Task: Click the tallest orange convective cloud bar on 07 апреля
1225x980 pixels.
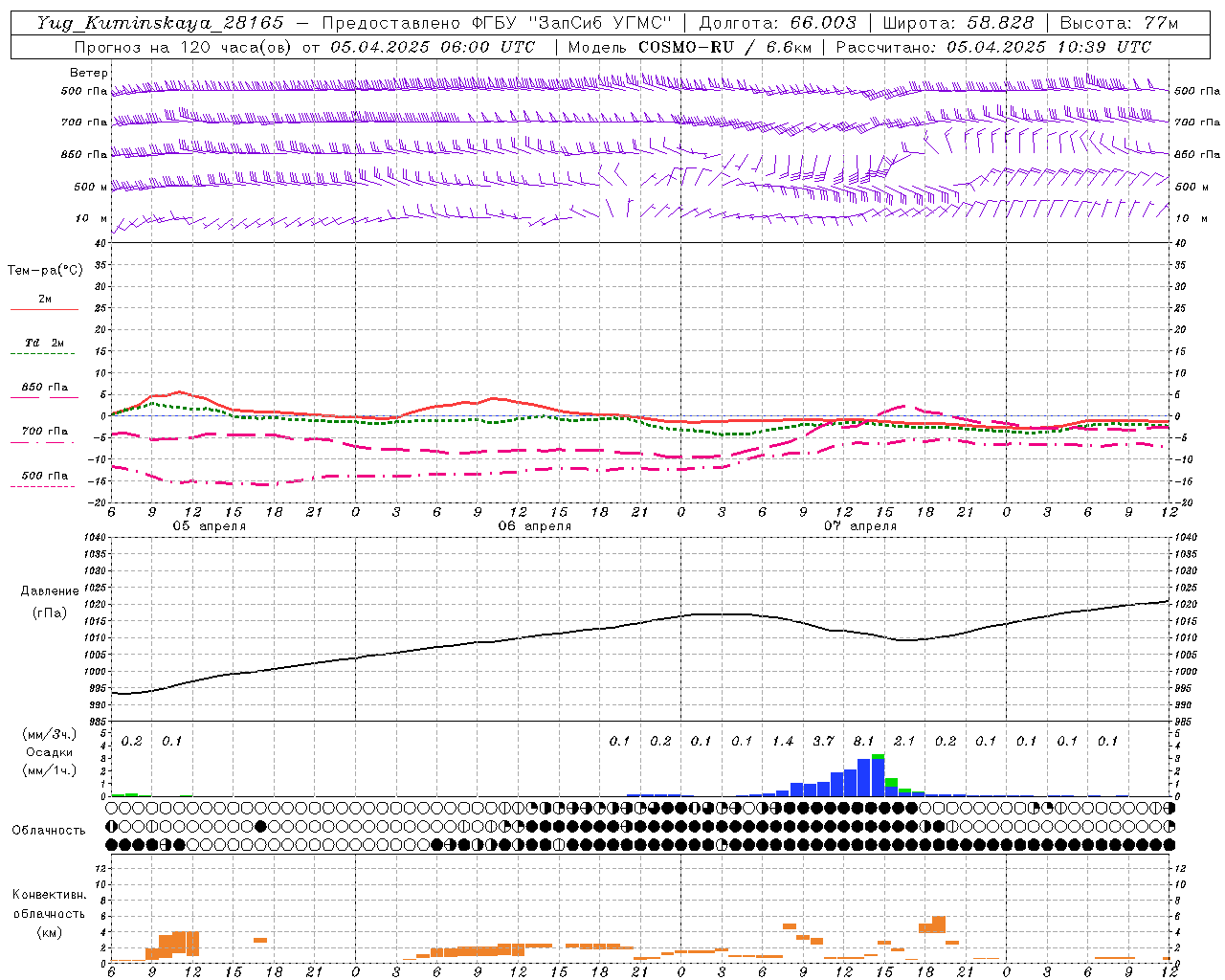Action: [938, 924]
